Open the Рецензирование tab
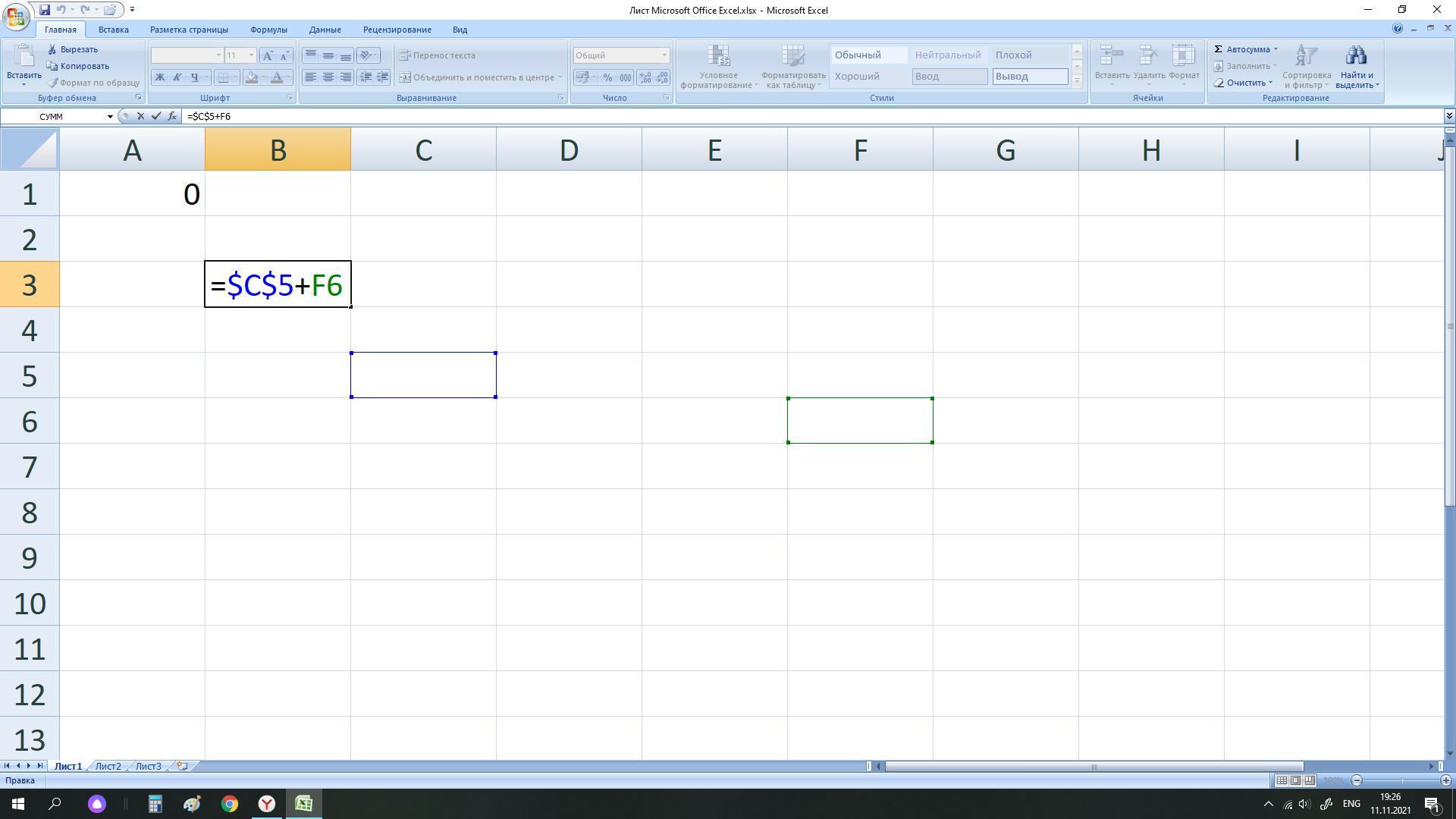The height and width of the screenshot is (819, 1456). click(x=397, y=30)
